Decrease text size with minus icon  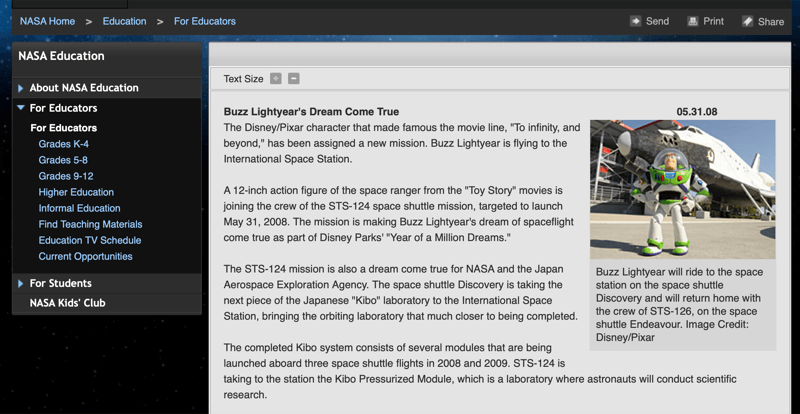tap(294, 79)
